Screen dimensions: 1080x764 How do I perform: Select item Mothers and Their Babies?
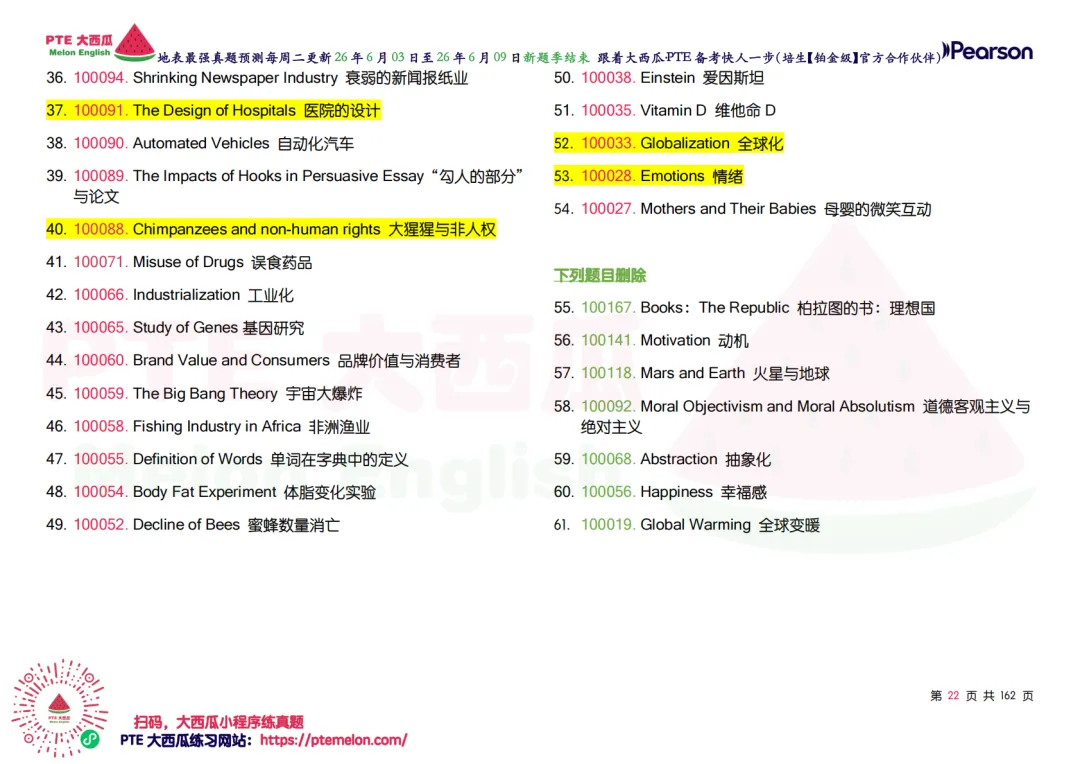click(x=742, y=209)
